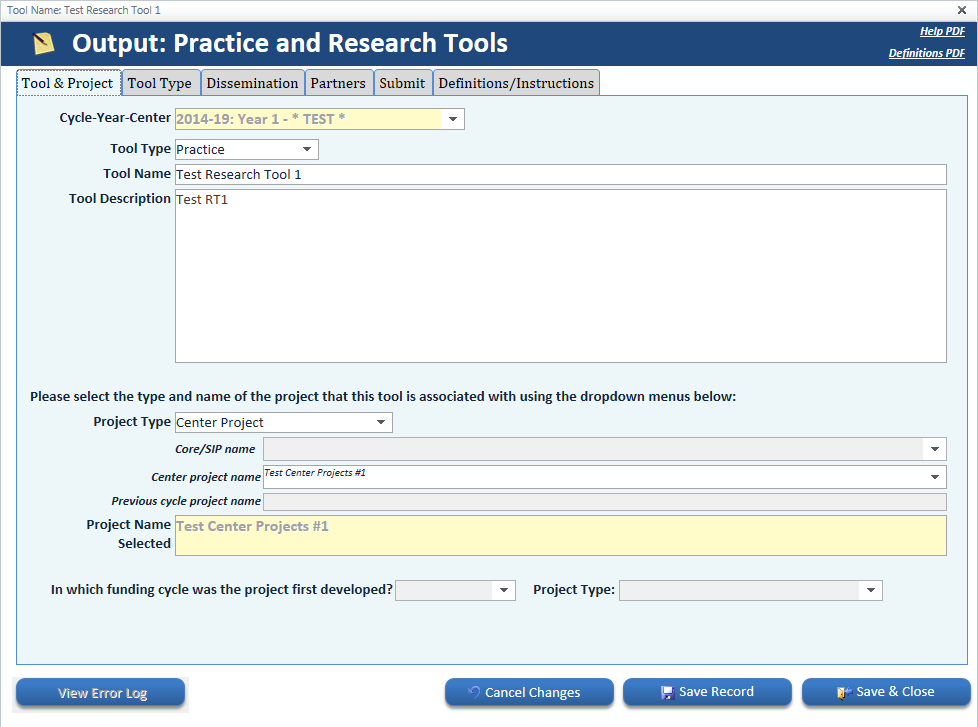Open the Tool Type dropdown
This screenshot has height=727, width=978.
pos(307,150)
